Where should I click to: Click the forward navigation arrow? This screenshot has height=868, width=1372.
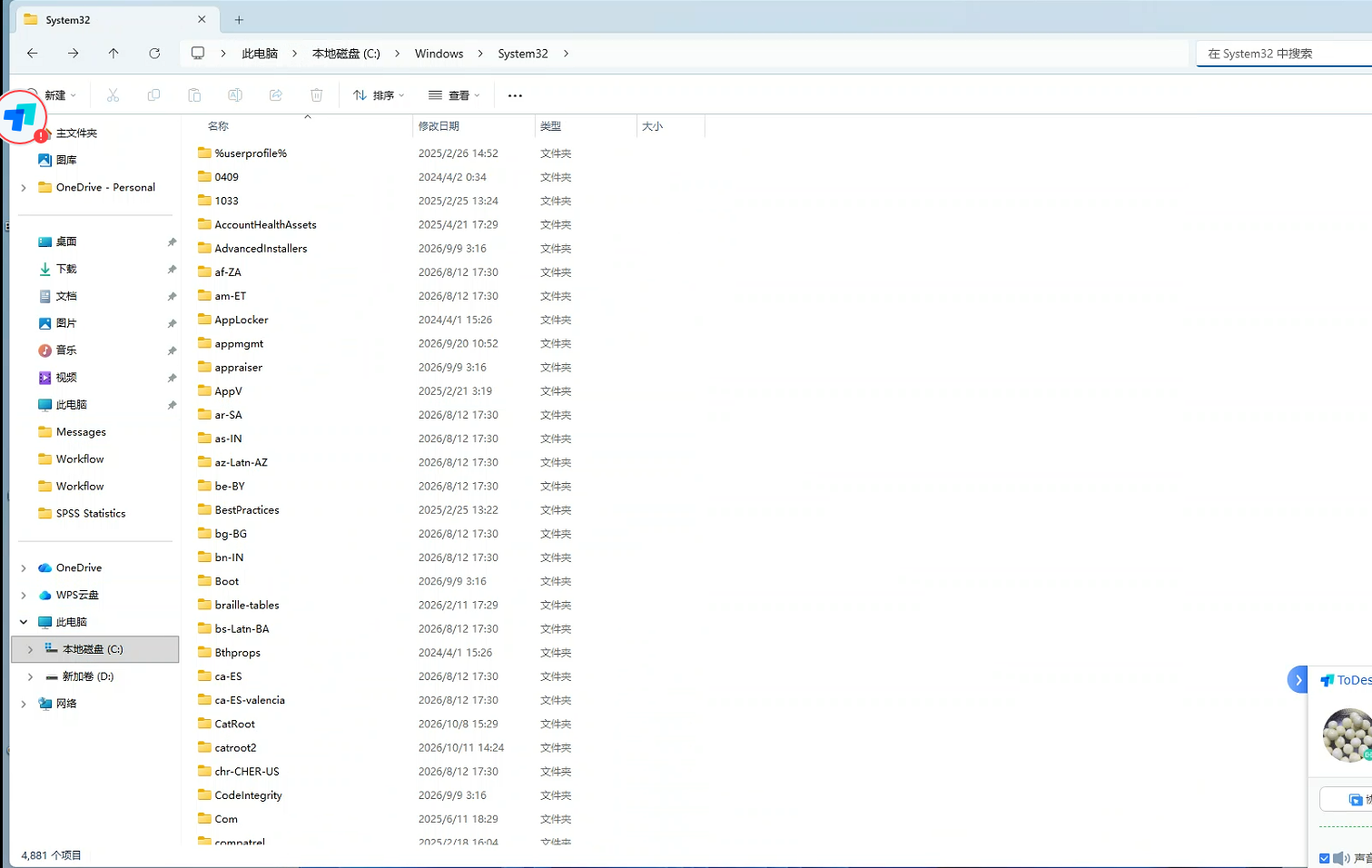[74, 54]
